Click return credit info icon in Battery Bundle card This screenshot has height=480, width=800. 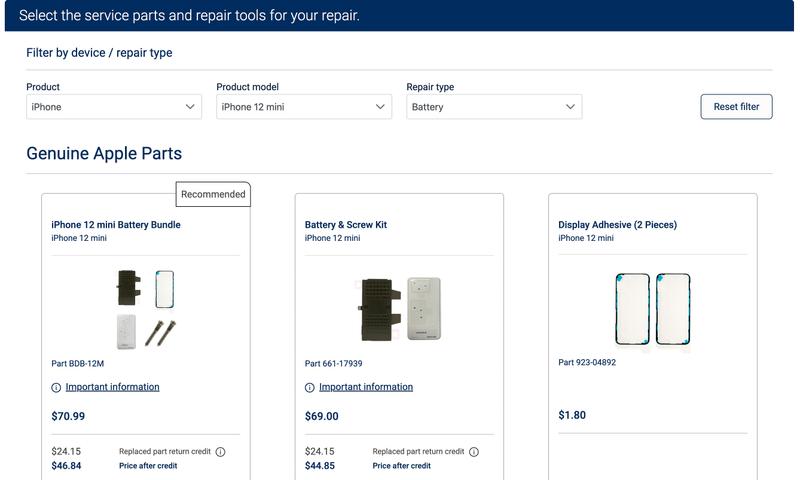coord(220,452)
